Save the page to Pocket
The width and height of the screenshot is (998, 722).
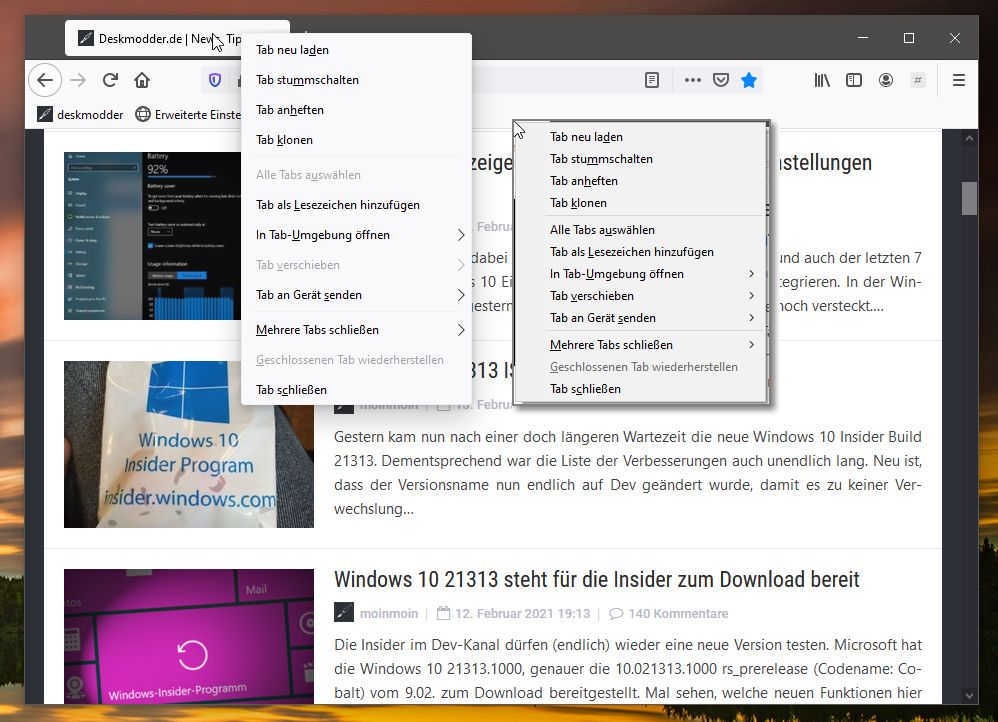click(x=720, y=80)
